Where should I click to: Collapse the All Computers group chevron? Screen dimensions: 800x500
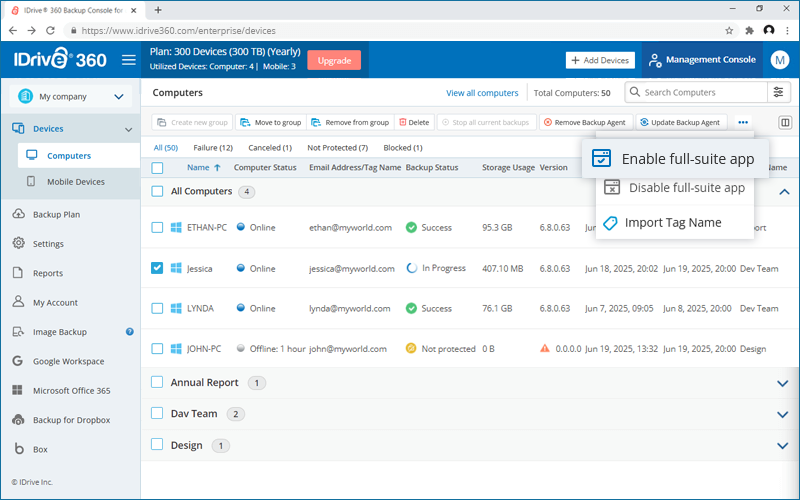784,192
